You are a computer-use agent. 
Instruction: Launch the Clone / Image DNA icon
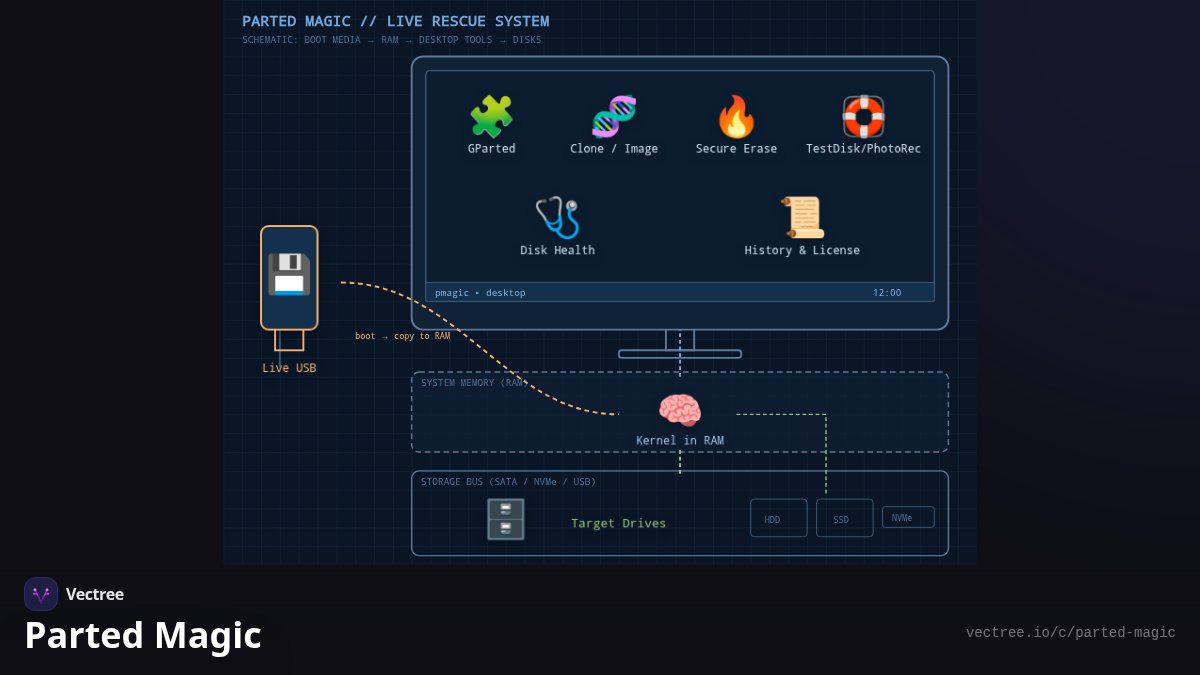pyautogui.click(x=614, y=117)
